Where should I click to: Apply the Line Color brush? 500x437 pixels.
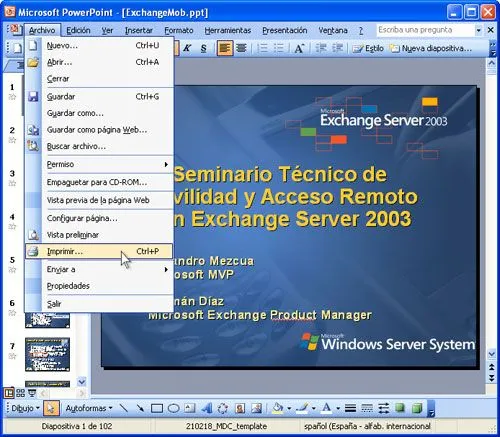tap(302, 408)
